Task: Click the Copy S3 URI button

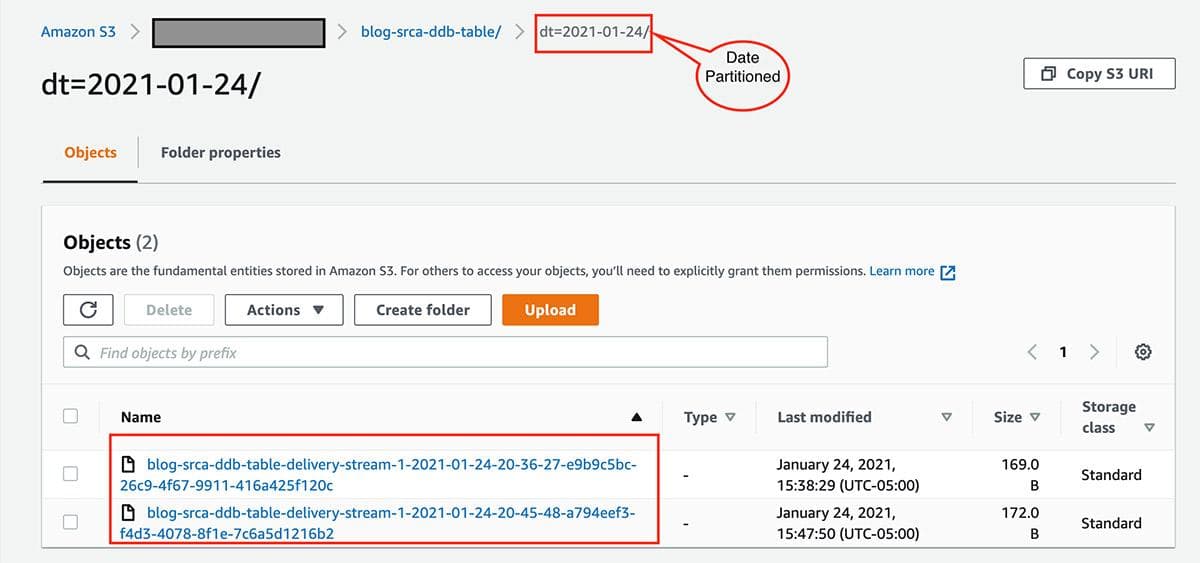Action: click(x=1099, y=74)
